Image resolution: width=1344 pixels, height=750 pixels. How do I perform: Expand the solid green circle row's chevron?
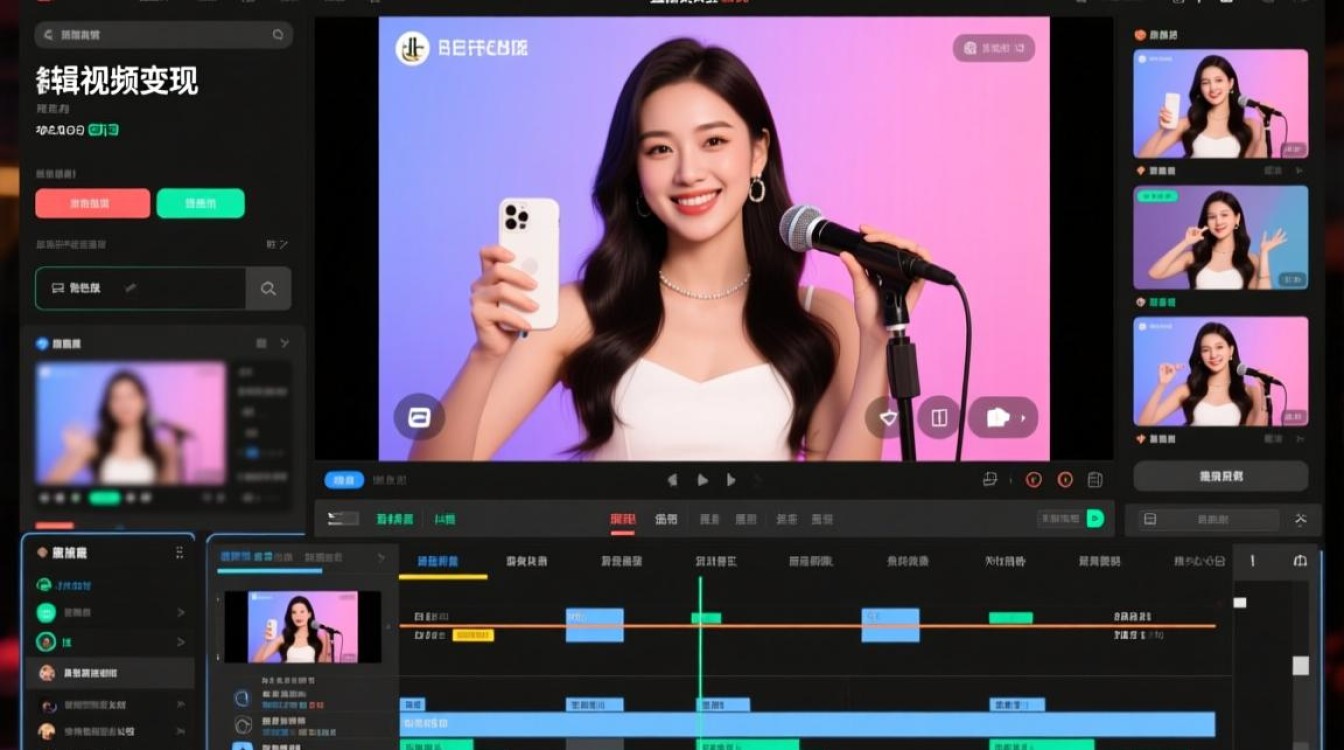181,613
